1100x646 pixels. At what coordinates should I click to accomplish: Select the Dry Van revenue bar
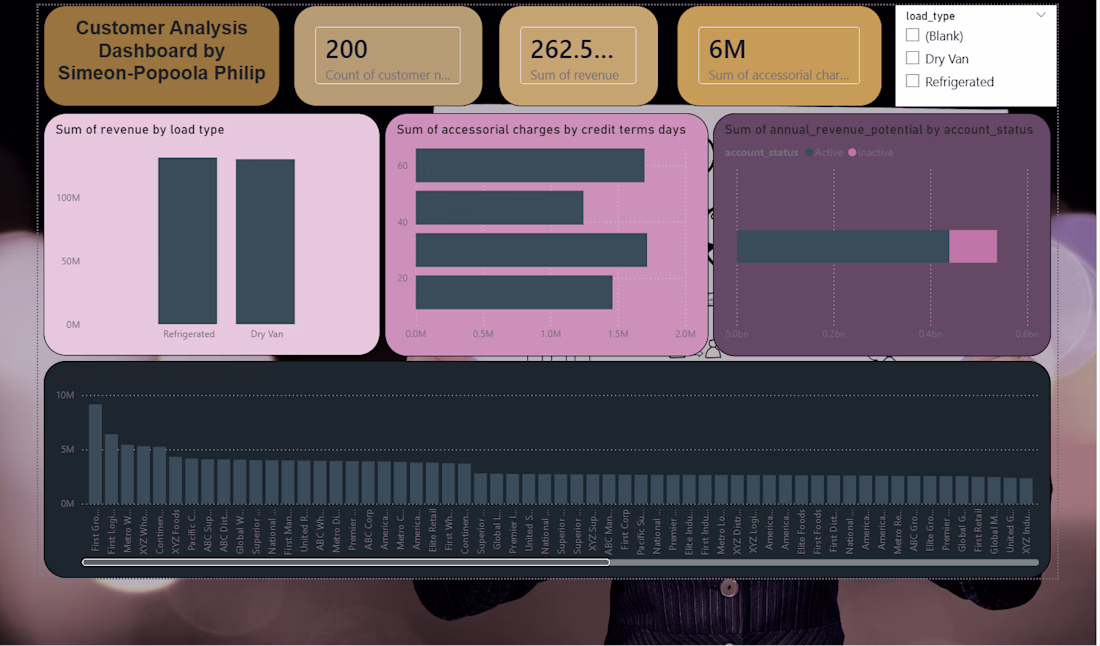[x=265, y=241]
